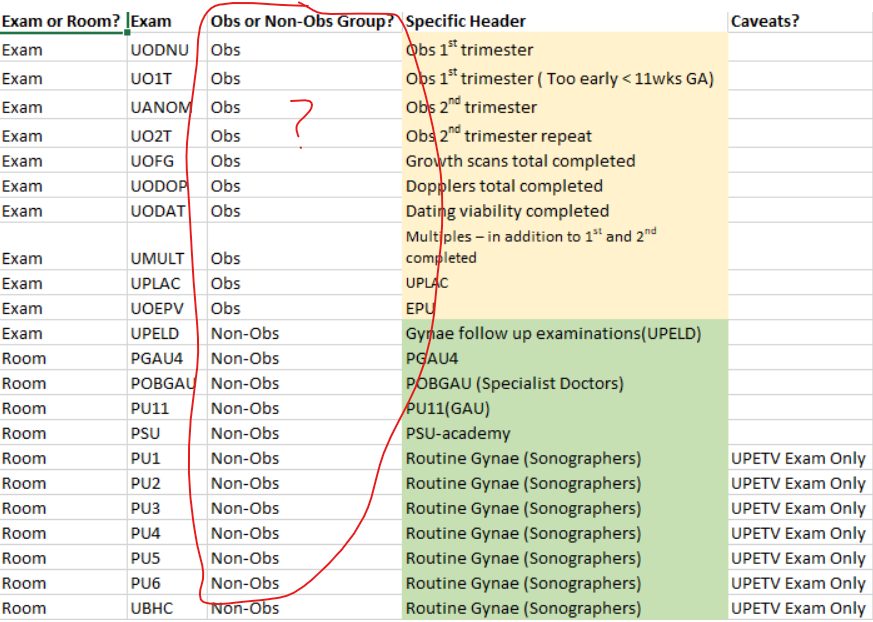Viewport: 873px width, 622px height.
Task: Select the "Exam or Room?" header cell
Action: pos(63,21)
